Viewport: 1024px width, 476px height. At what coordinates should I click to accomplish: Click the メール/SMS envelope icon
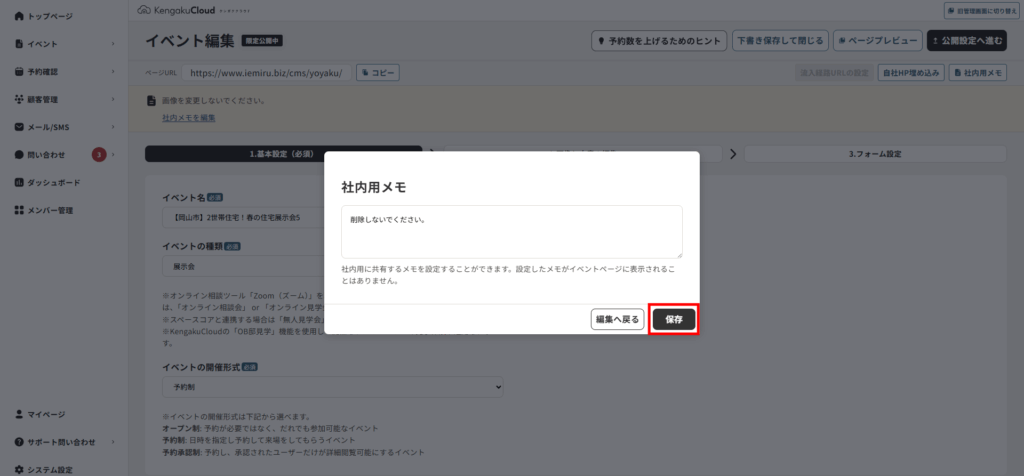click(x=19, y=127)
